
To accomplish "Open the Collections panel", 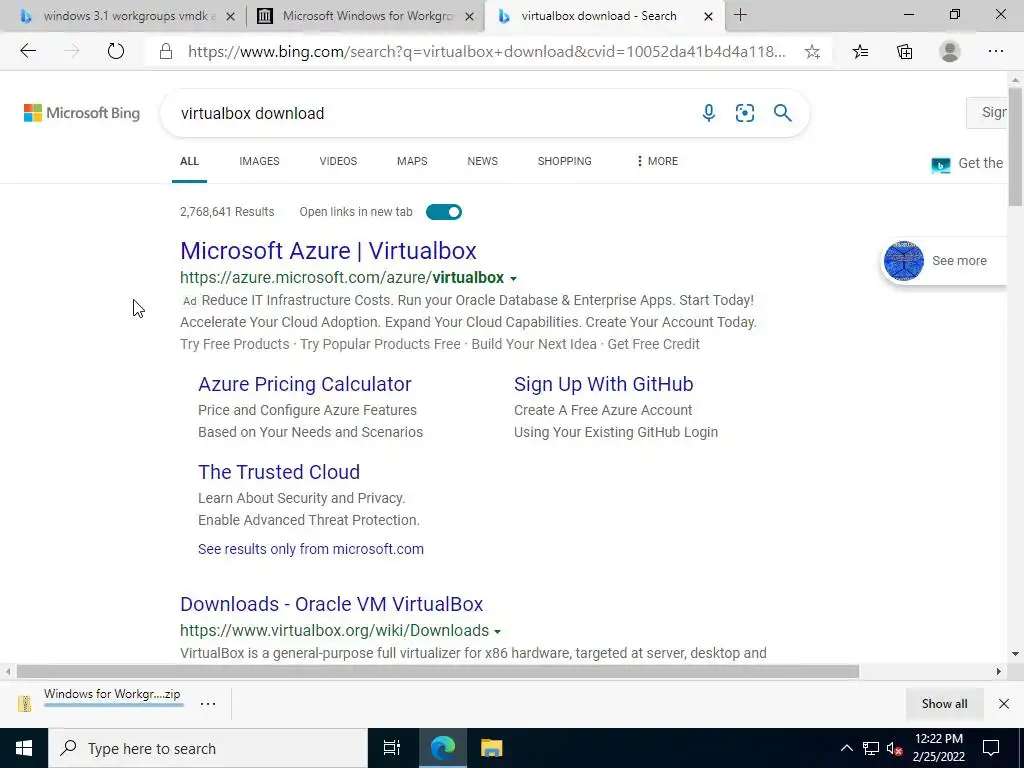I will 904,52.
